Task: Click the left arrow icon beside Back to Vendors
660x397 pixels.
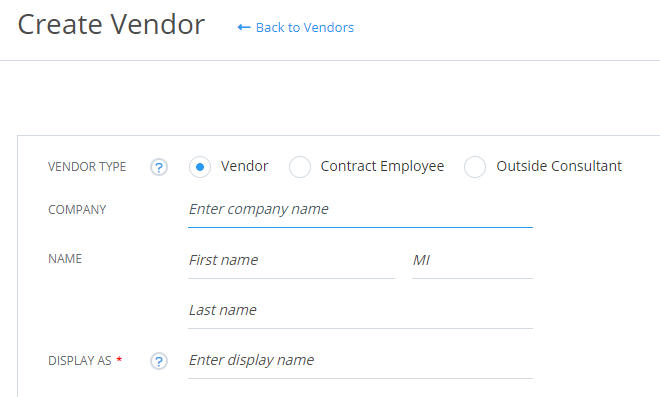Action: [x=244, y=27]
